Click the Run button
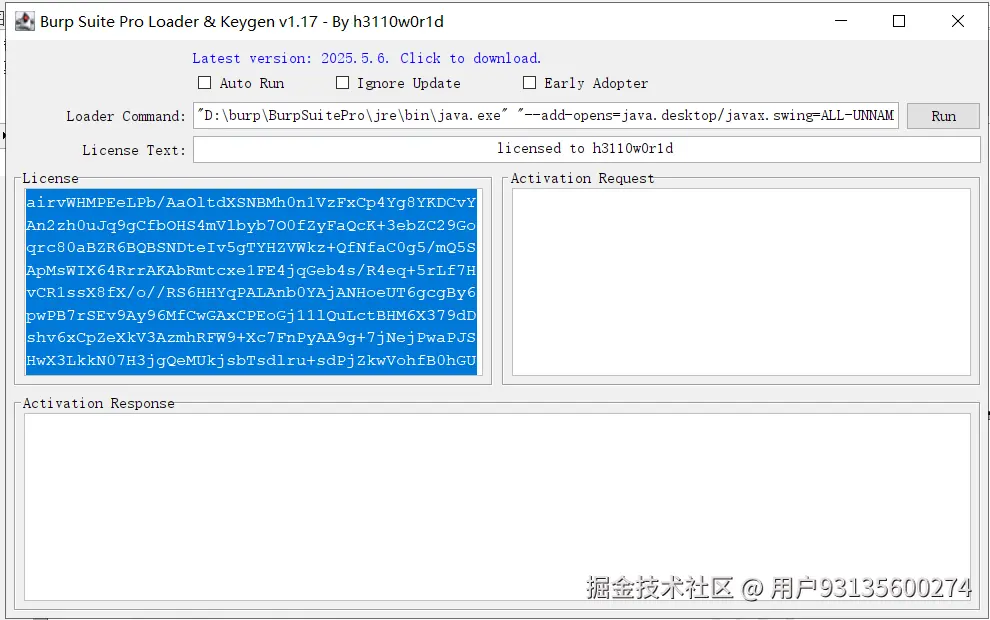This screenshot has width=990, height=620. tap(943, 116)
